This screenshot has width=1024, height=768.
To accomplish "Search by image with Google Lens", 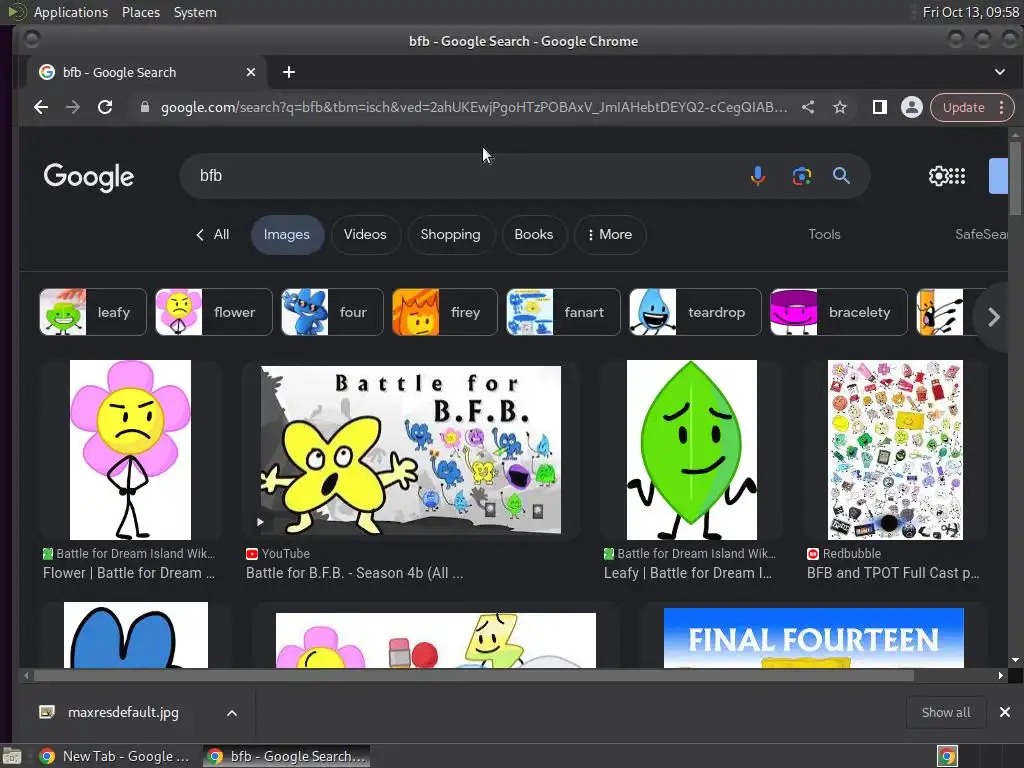I will [x=802, y=176].
